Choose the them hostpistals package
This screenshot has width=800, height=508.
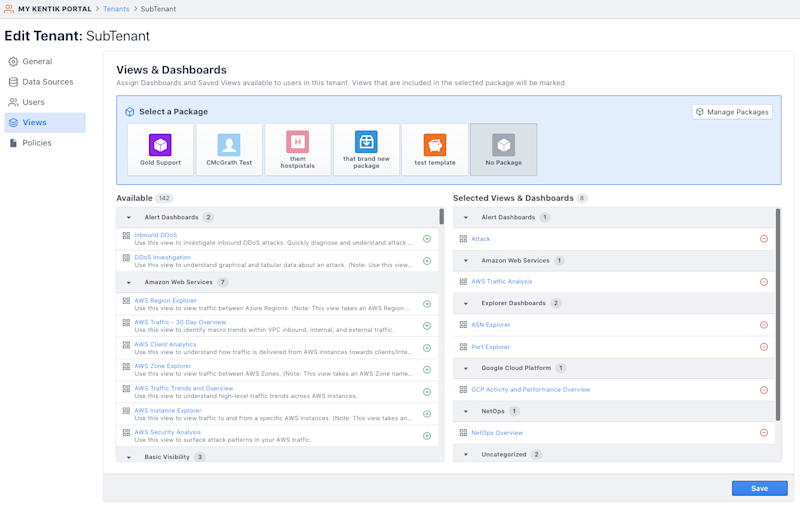tap(297, 149)
